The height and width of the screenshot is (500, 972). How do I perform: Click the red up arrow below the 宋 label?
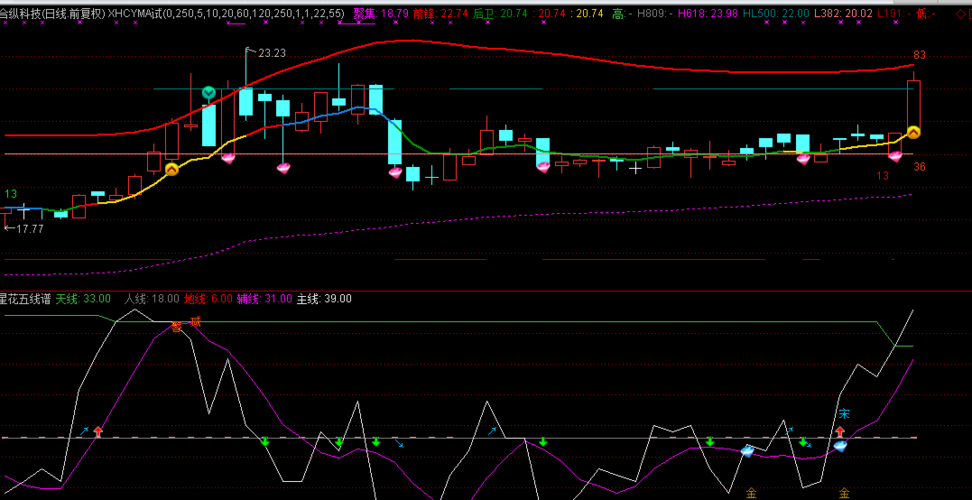click(x=840, y=431)
